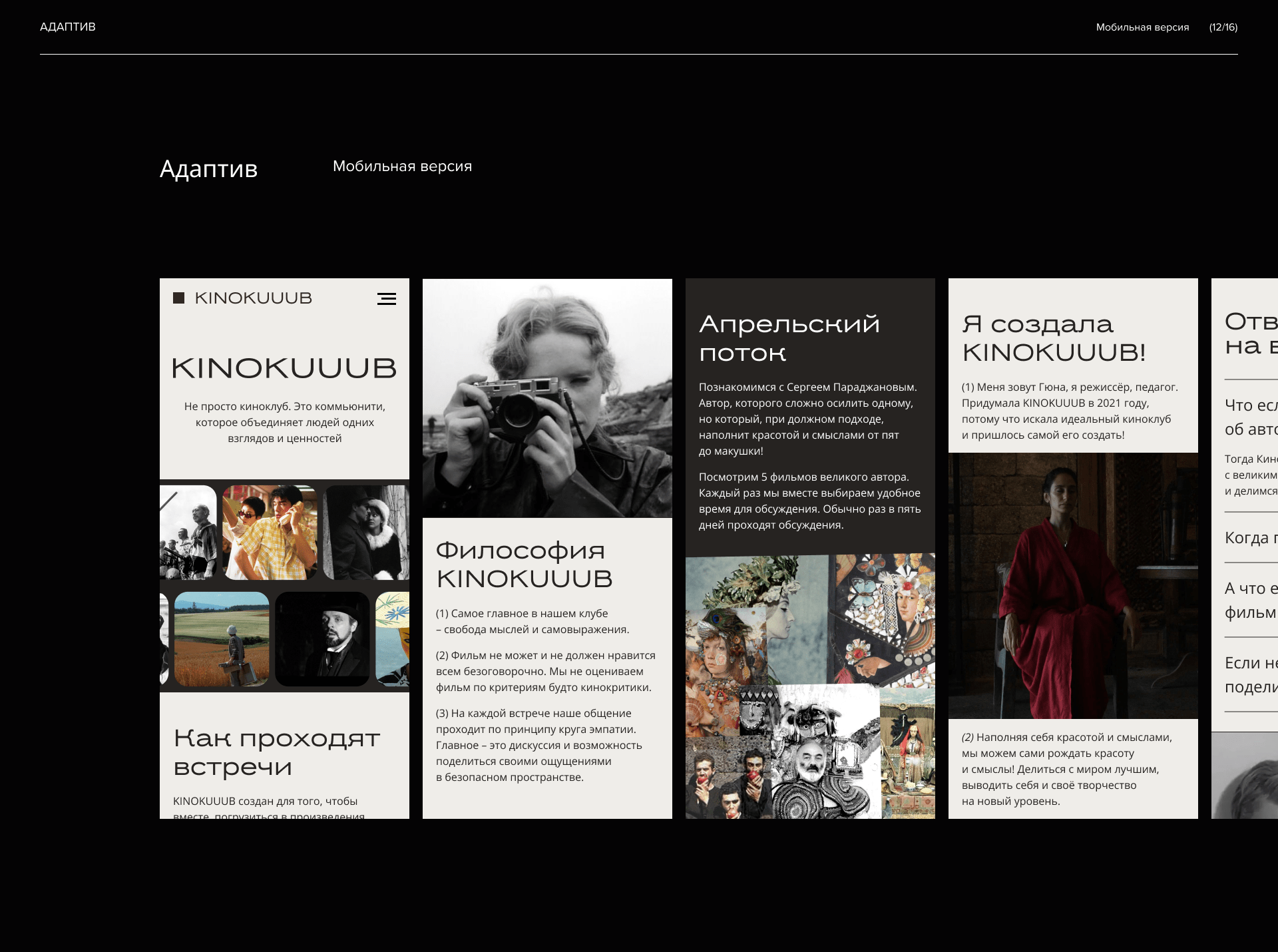Select the man in top hat thumbnail
This screenshot has height=952, width=1278.
click(x=322, y=639)
